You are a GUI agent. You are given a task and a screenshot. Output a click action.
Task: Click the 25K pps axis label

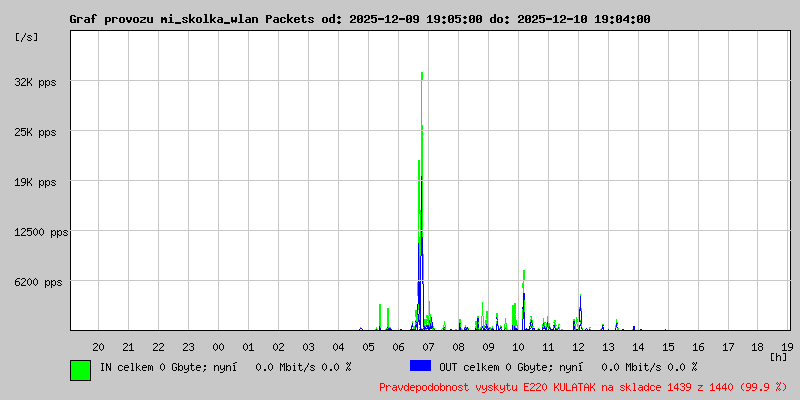[x=36, y=132]
